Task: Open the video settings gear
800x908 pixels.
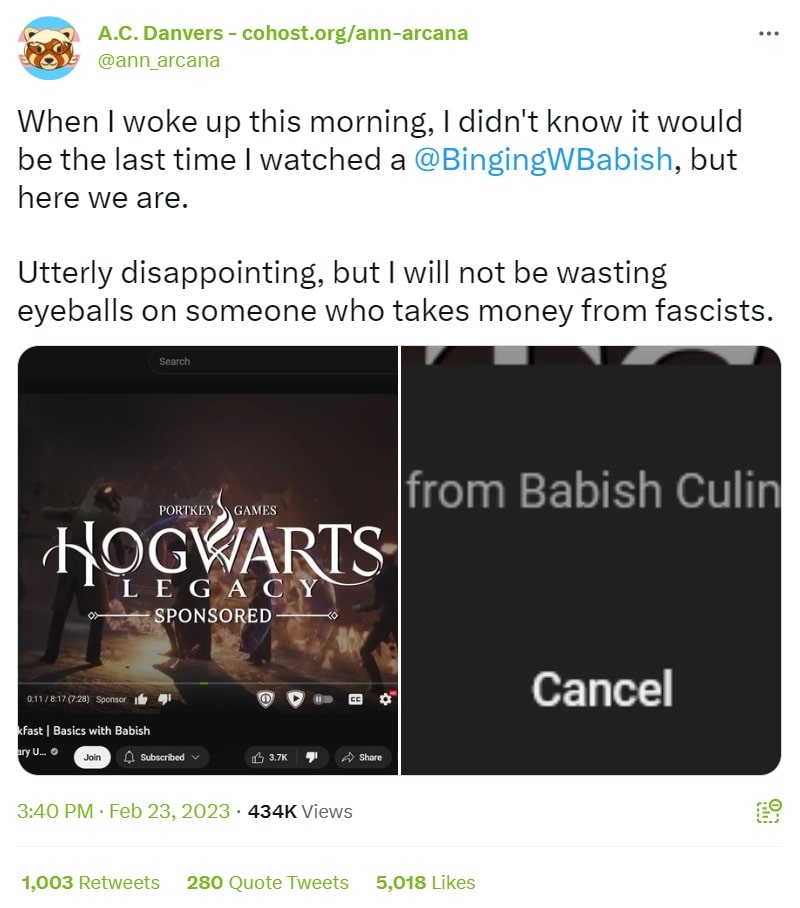Action: pyautogui.click(x=385, y=699)
